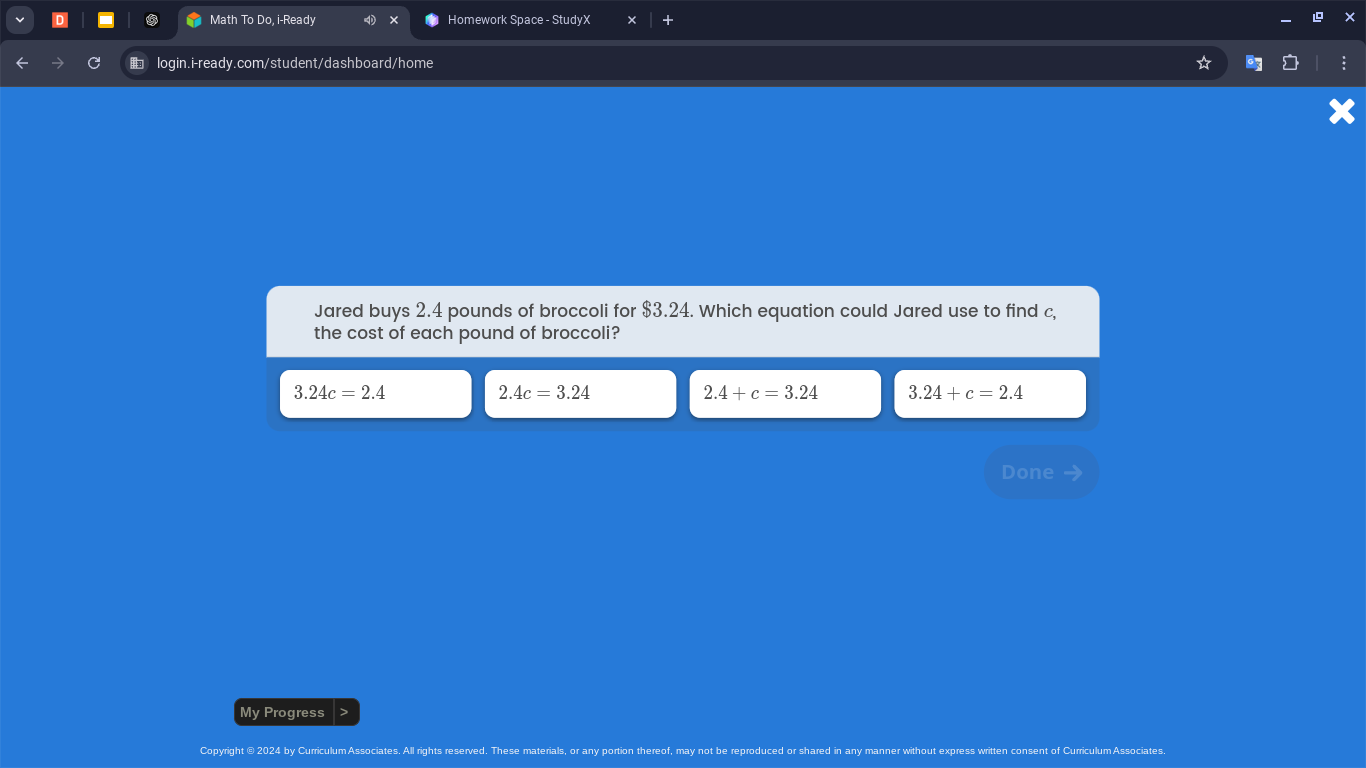The image size is (1366, 768).
Task: Reload the current page
Action: click(x=94, y=63)
